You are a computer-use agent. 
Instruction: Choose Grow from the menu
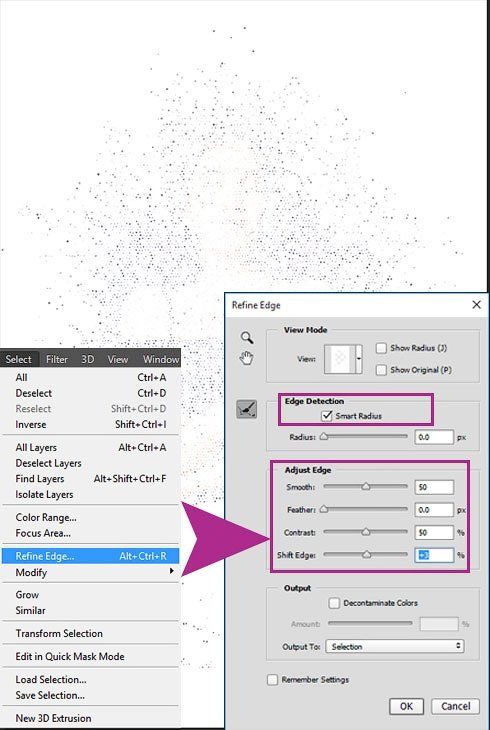click(91, 595)
